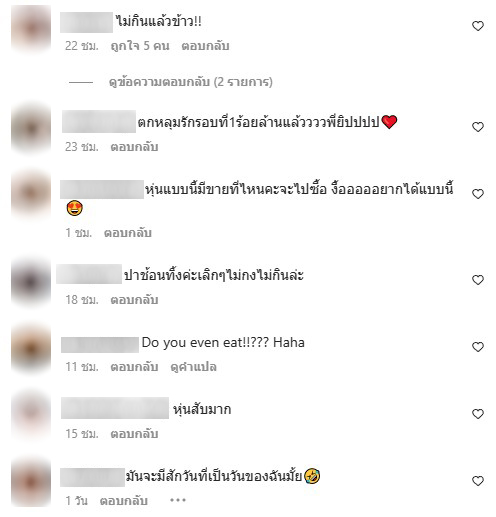Expand 'ดูข้อความตอบกลับ (2 รายการ)' replies
The image size is (496, 517).
tap(191, 82)
